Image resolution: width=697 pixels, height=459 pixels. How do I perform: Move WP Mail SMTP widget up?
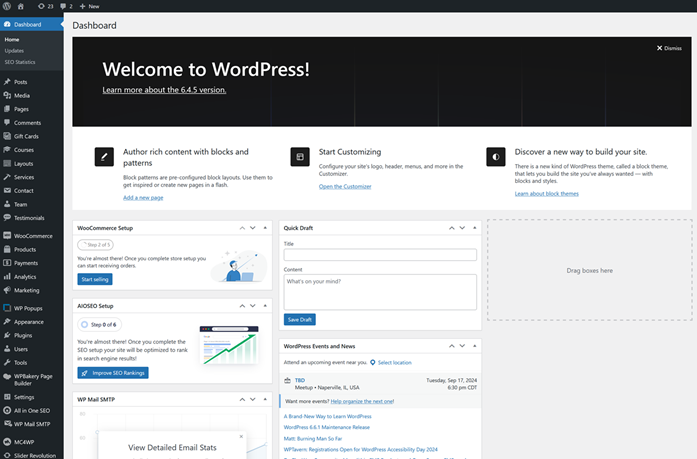coord(240,399)
